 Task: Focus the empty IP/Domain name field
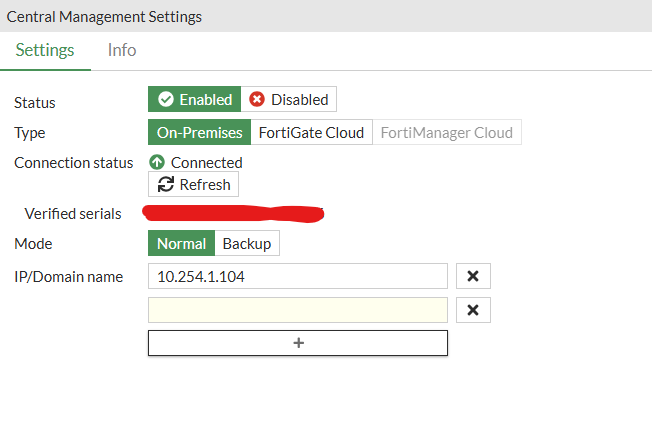point(298,310)
